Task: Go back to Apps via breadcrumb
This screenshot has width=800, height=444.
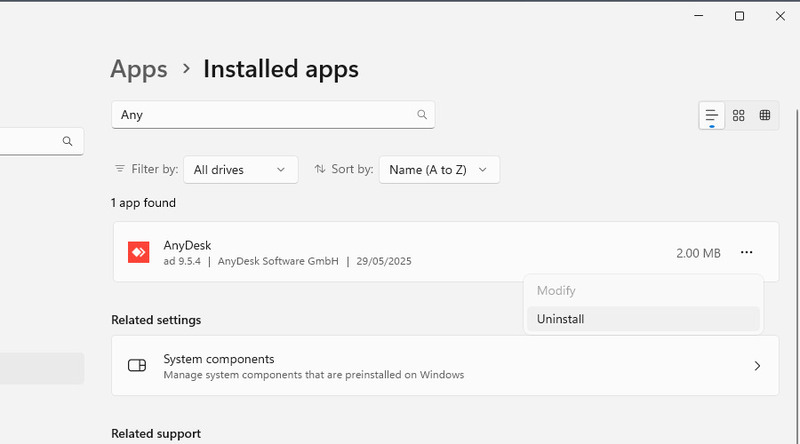Action: pos(139,69)
